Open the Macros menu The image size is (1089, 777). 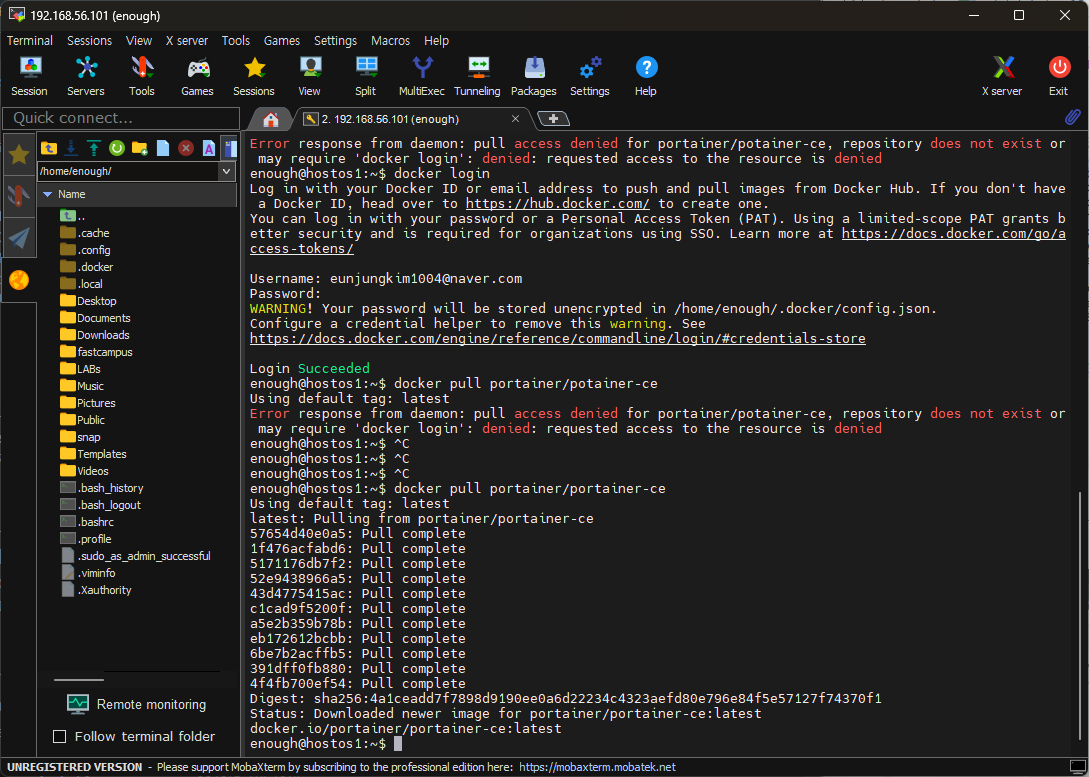[x=390, y=40]
